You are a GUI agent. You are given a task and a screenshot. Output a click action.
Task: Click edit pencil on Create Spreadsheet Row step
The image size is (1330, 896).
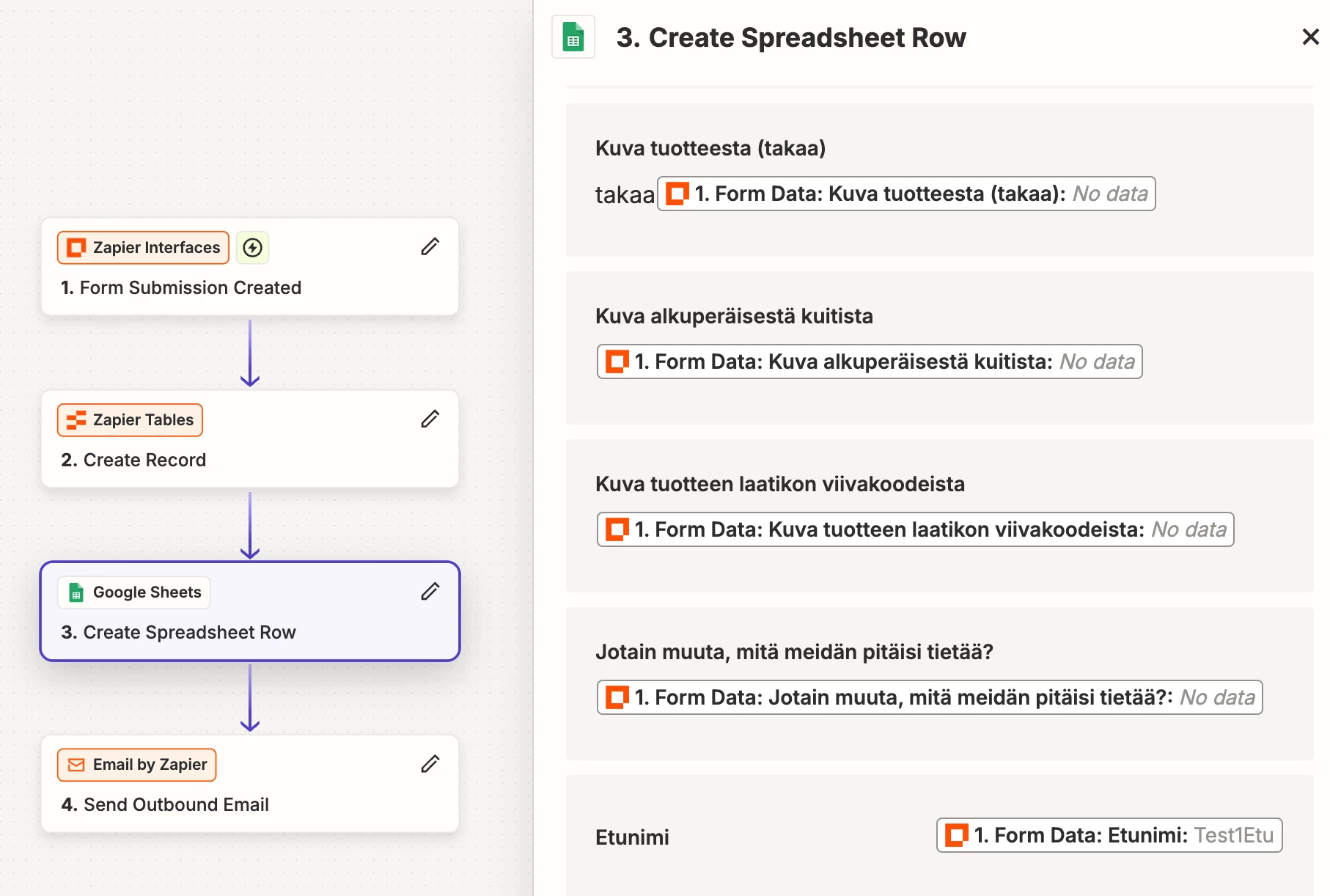[x=430, y=592]
